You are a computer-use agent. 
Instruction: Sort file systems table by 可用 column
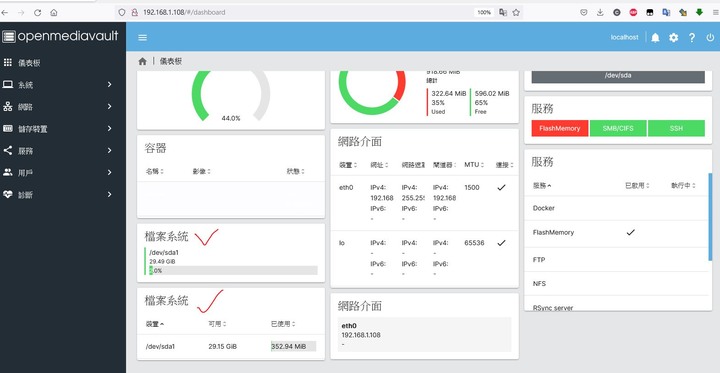(217, 324)
